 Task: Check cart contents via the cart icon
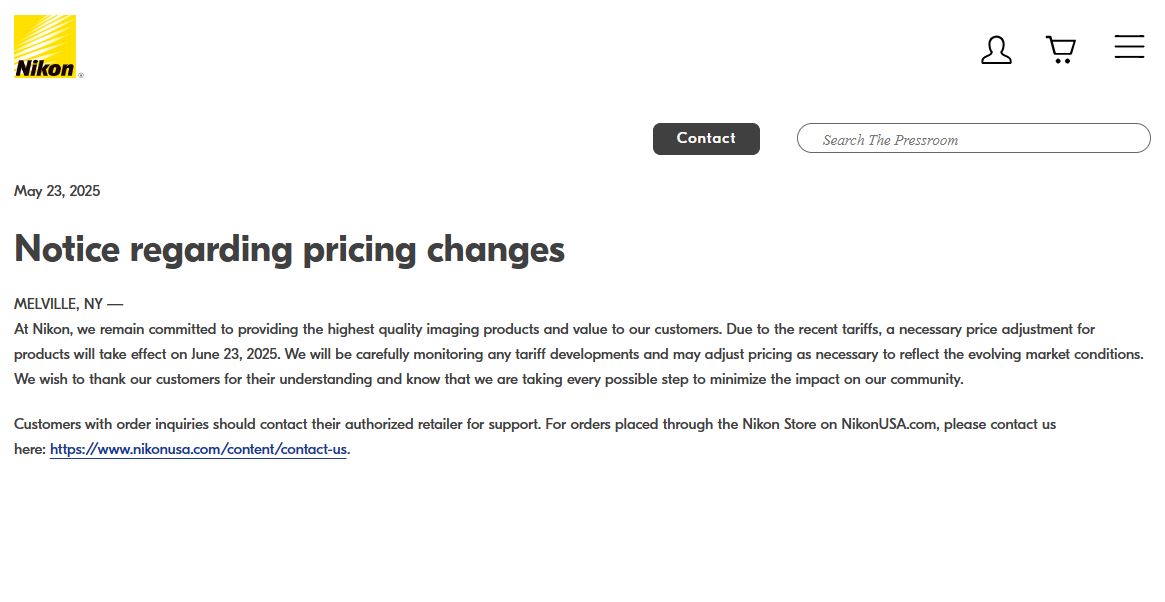tap(1060, 47)
